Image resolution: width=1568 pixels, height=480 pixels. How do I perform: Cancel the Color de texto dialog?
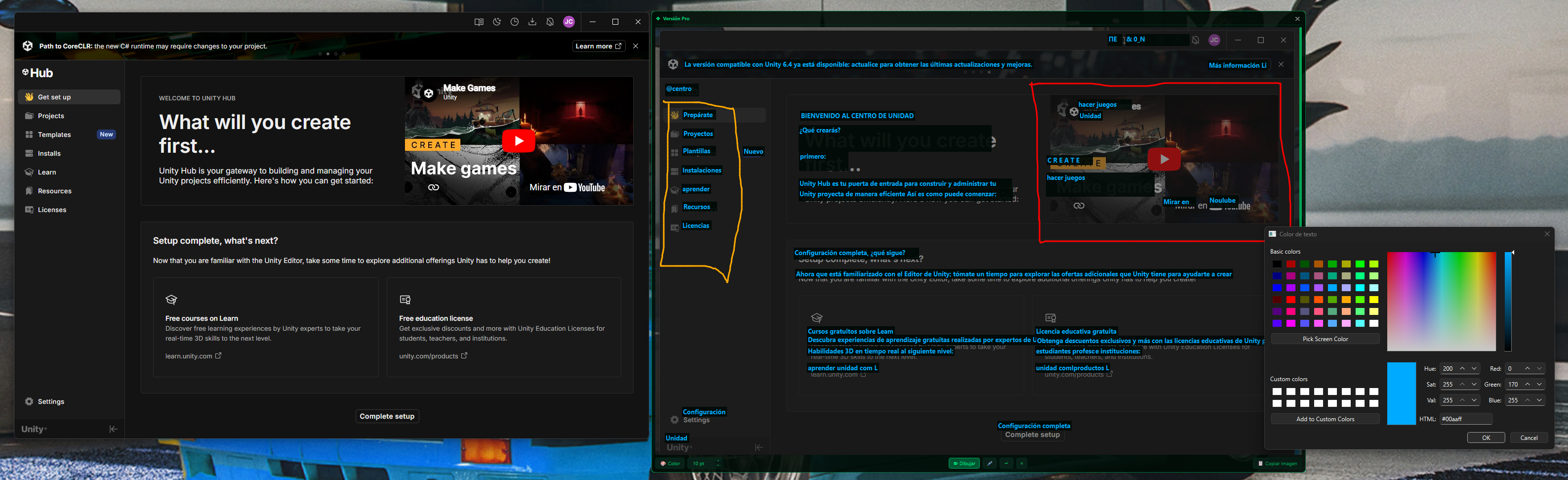[1529, 438]
